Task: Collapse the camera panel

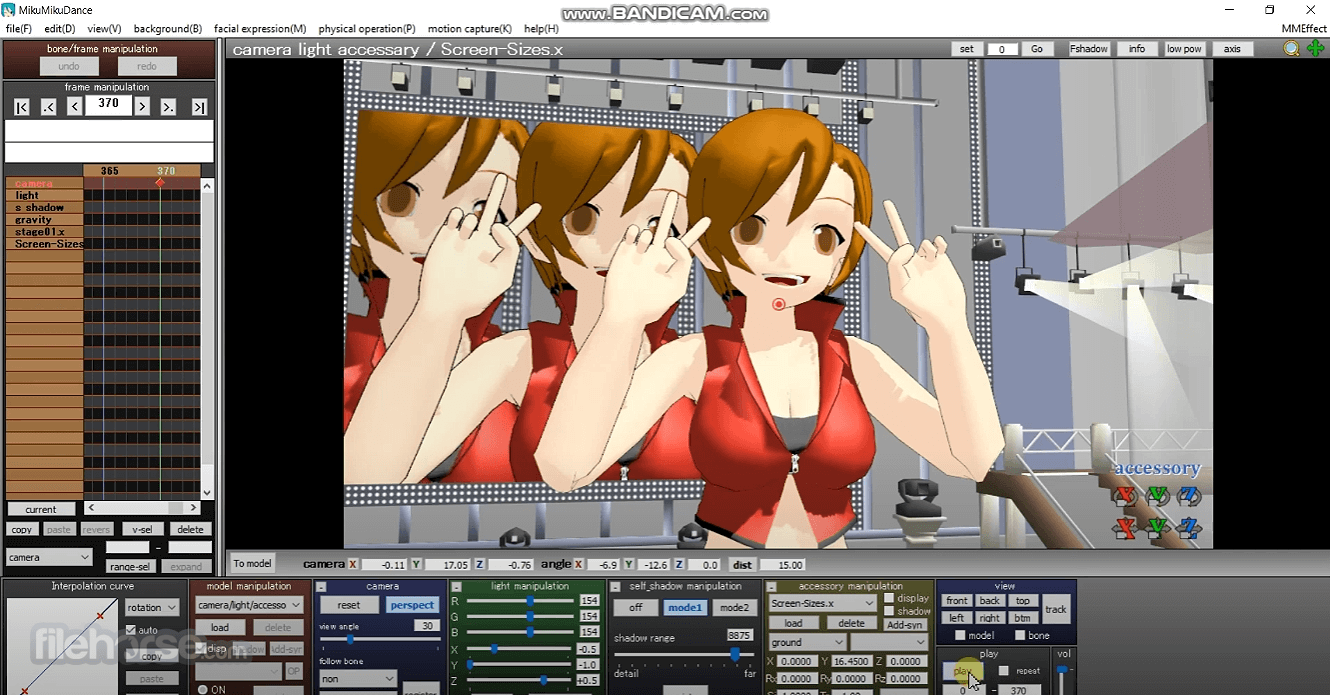Action: [x=320, y=586]
